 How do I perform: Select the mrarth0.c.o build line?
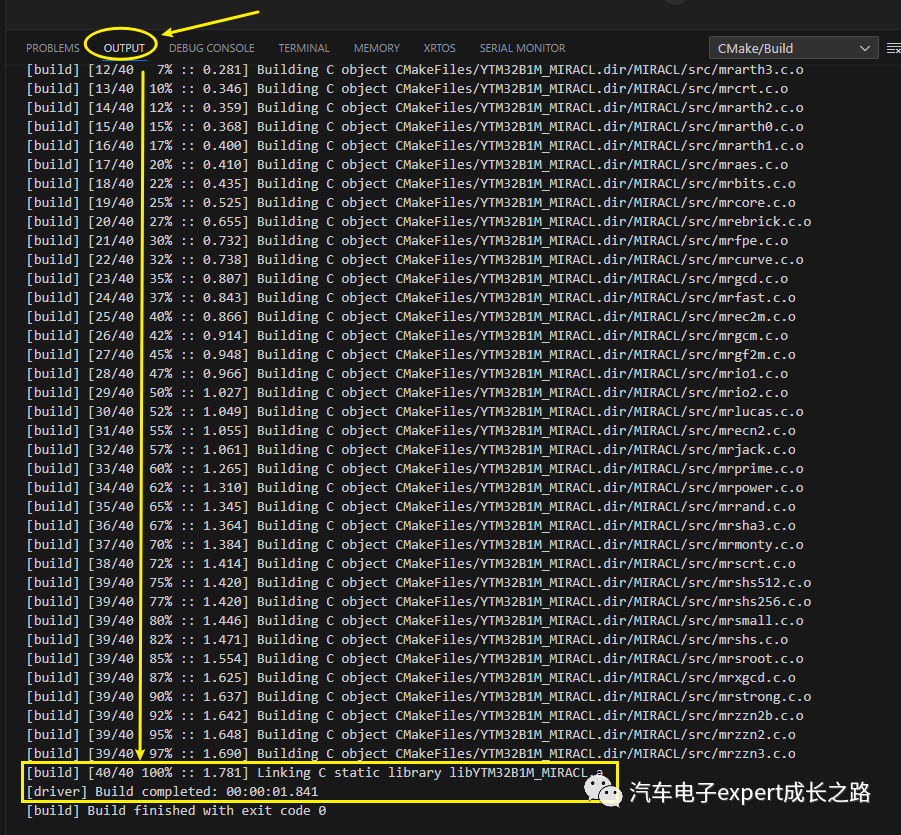pos(415,127)
